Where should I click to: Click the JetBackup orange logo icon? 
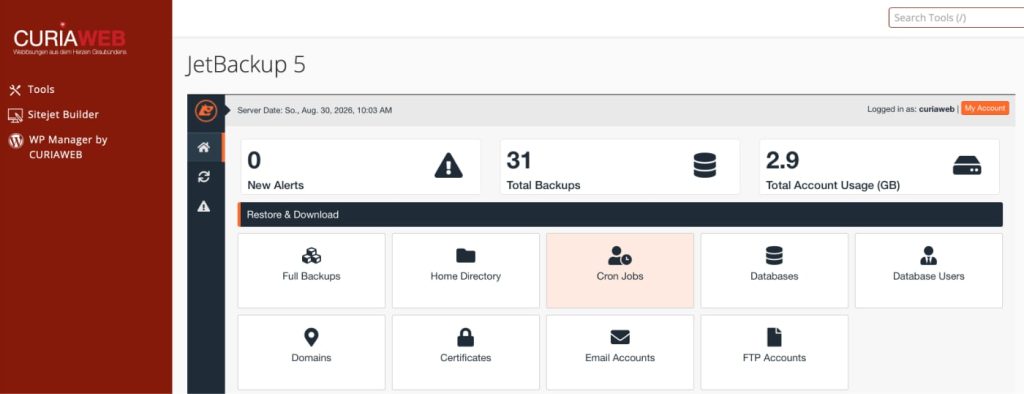click(x=206, y=110)
